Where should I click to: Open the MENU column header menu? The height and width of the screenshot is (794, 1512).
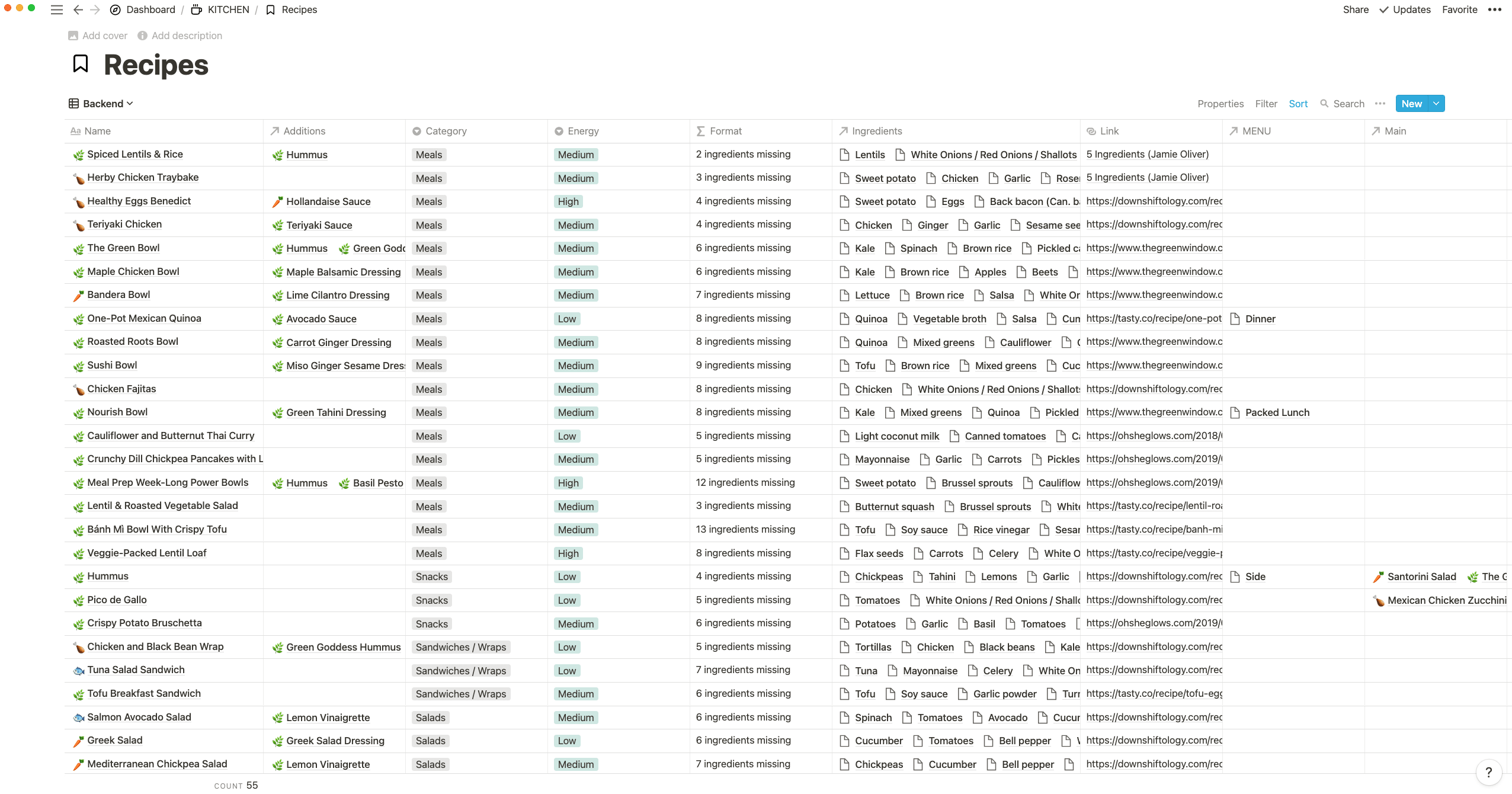click(x=1293, y=131)
